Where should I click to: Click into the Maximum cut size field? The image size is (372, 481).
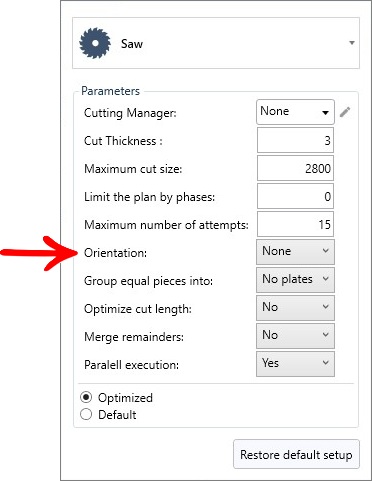click(295, 168)
